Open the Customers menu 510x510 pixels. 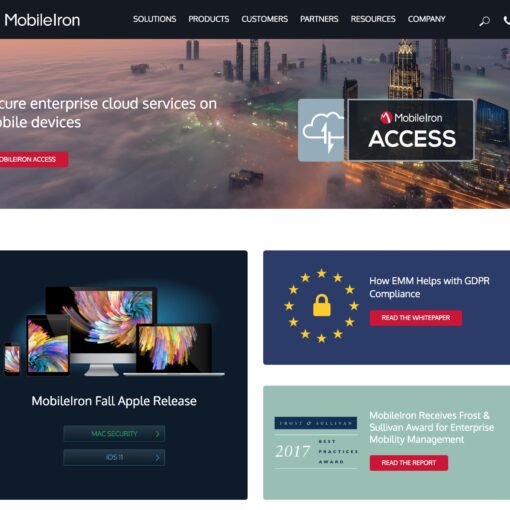(x=265, y=19)
